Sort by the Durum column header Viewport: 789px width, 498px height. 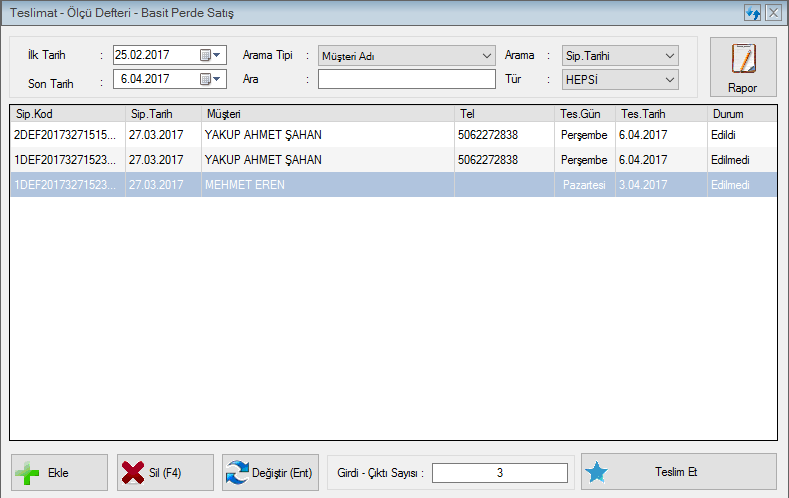(741, 114)
